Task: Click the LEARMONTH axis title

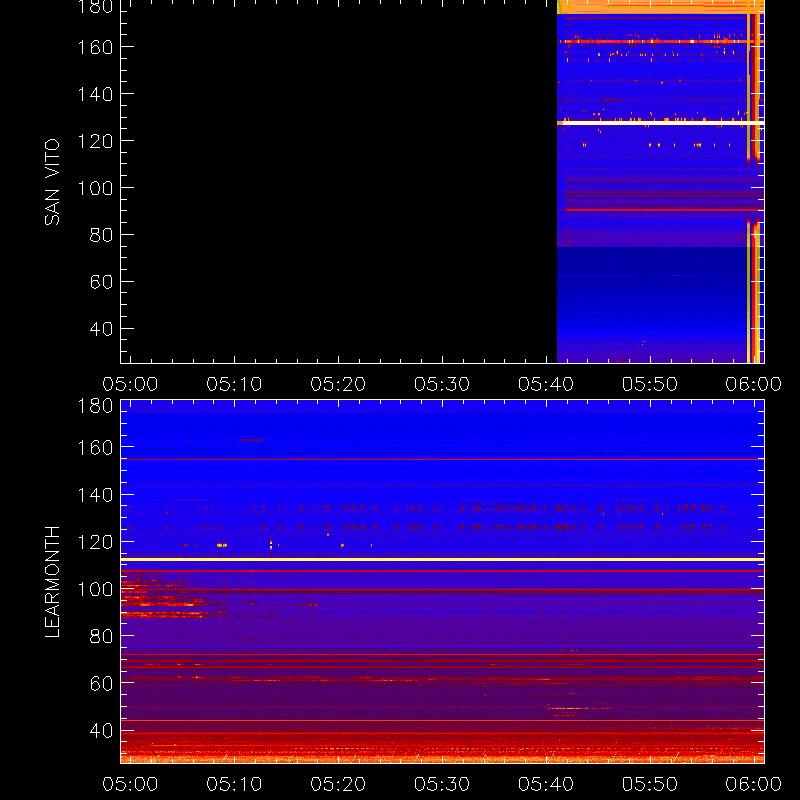Action: pos(52,582)
